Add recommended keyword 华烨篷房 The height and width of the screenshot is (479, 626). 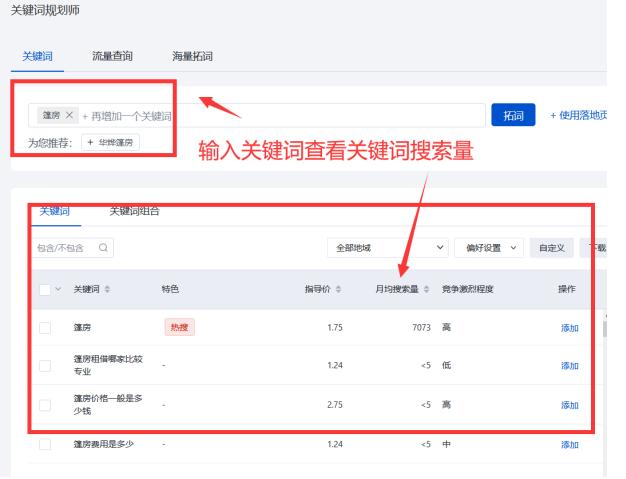click(x=110, y=143)
